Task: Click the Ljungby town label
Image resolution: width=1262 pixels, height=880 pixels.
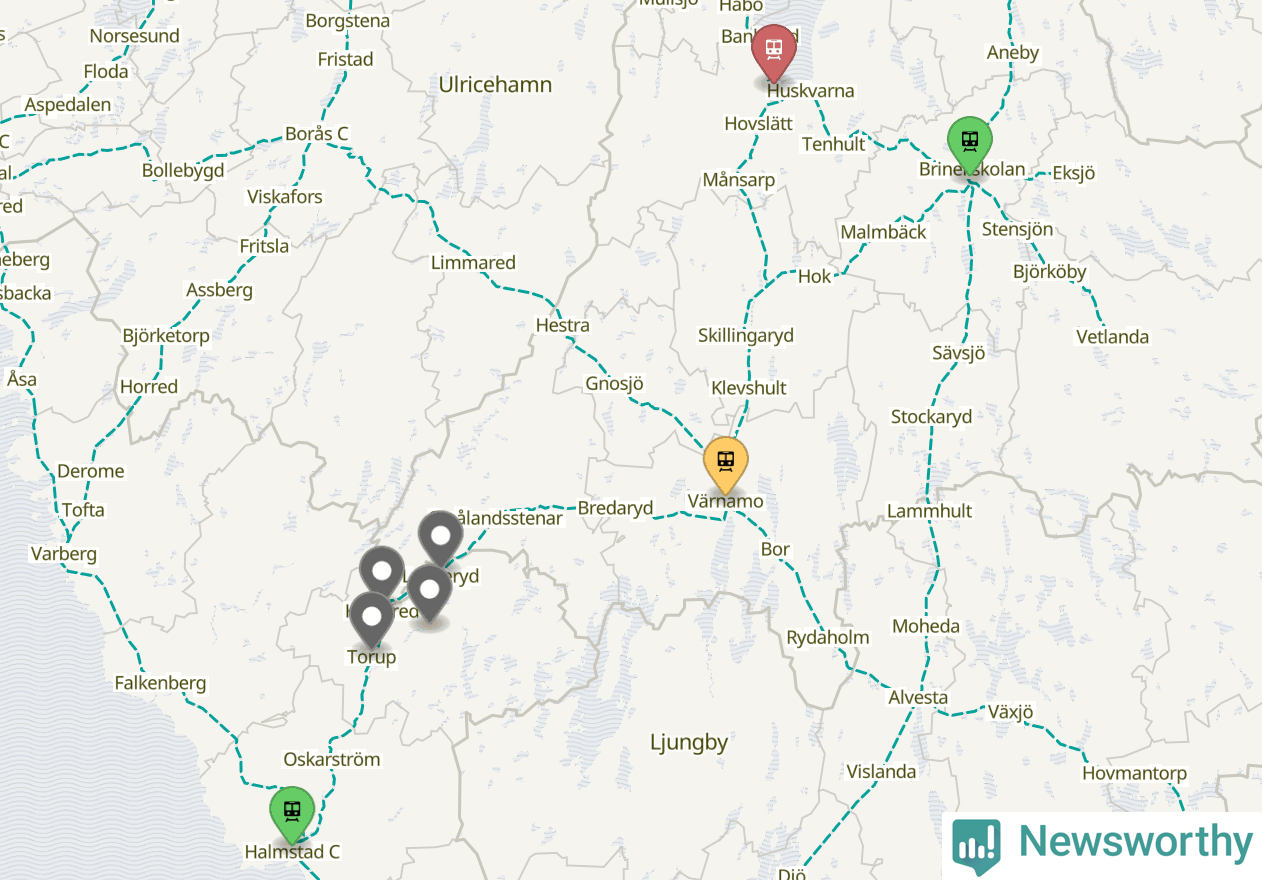Action: [x=689, y=743]
